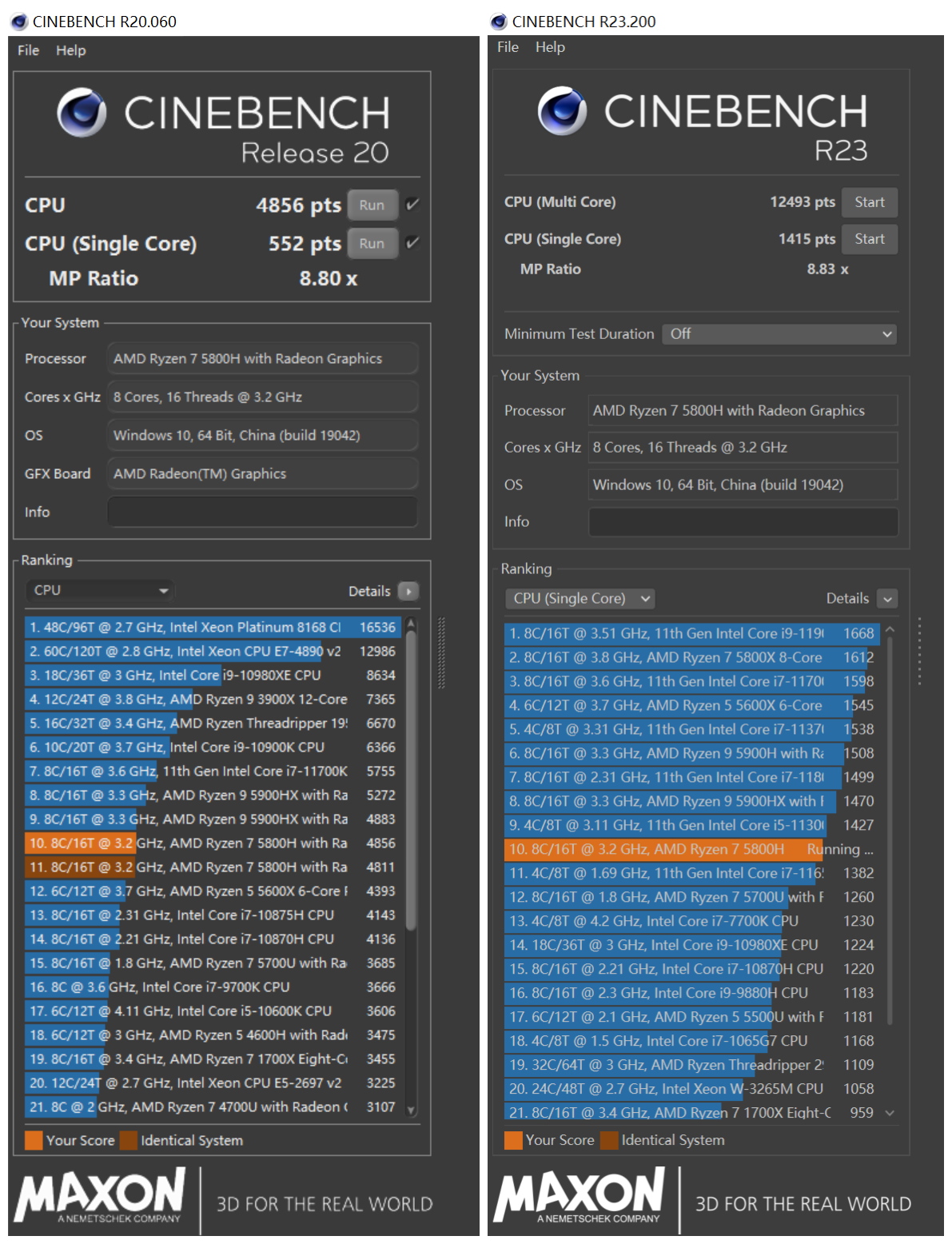Open CPU (Single Core) ranking dropdown in R23
The image size is (952, 1244).
pos(580,598)
